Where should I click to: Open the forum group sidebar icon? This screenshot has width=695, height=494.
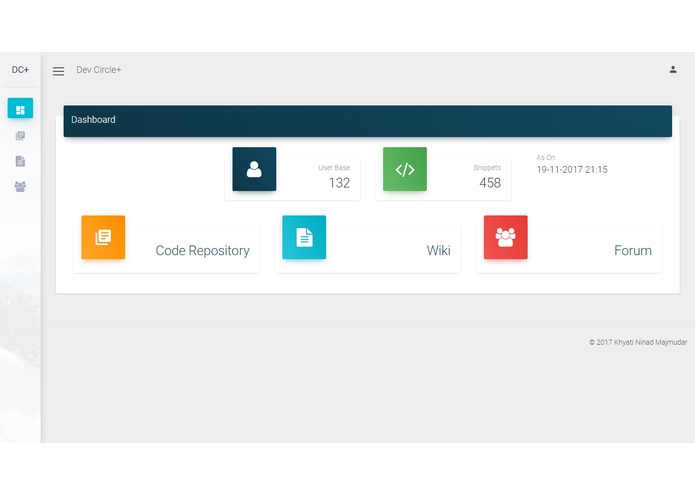20,187
